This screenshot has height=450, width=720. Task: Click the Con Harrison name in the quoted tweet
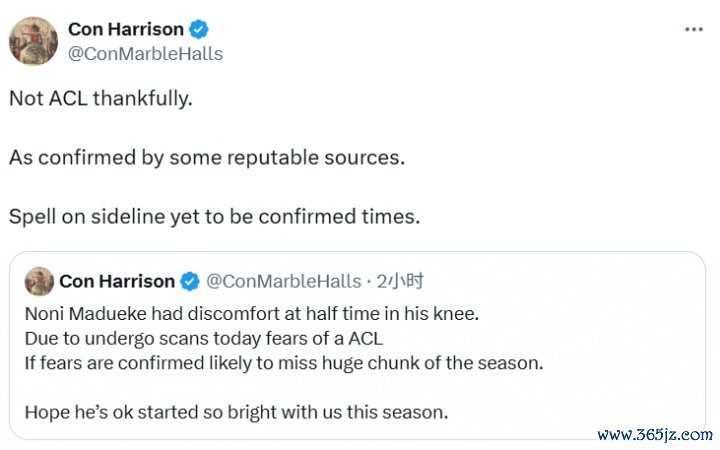(x=117, y=281)
